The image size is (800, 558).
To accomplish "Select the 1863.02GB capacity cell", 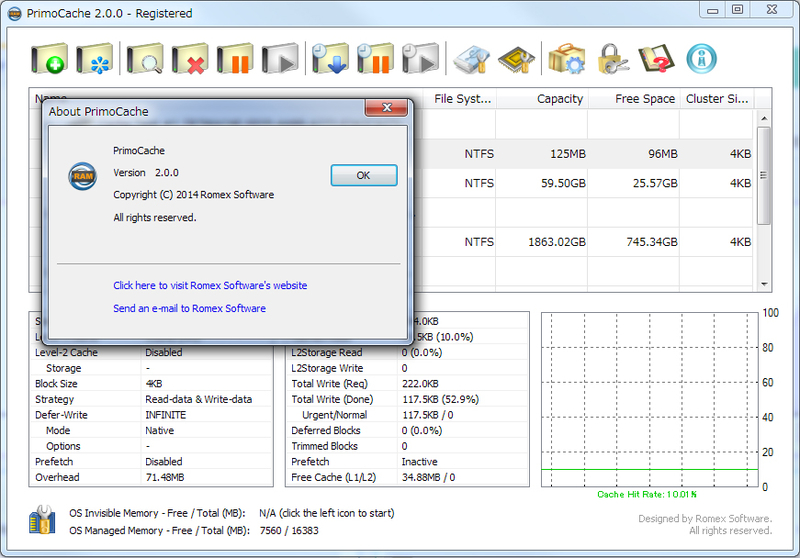I will coord(542,242).
